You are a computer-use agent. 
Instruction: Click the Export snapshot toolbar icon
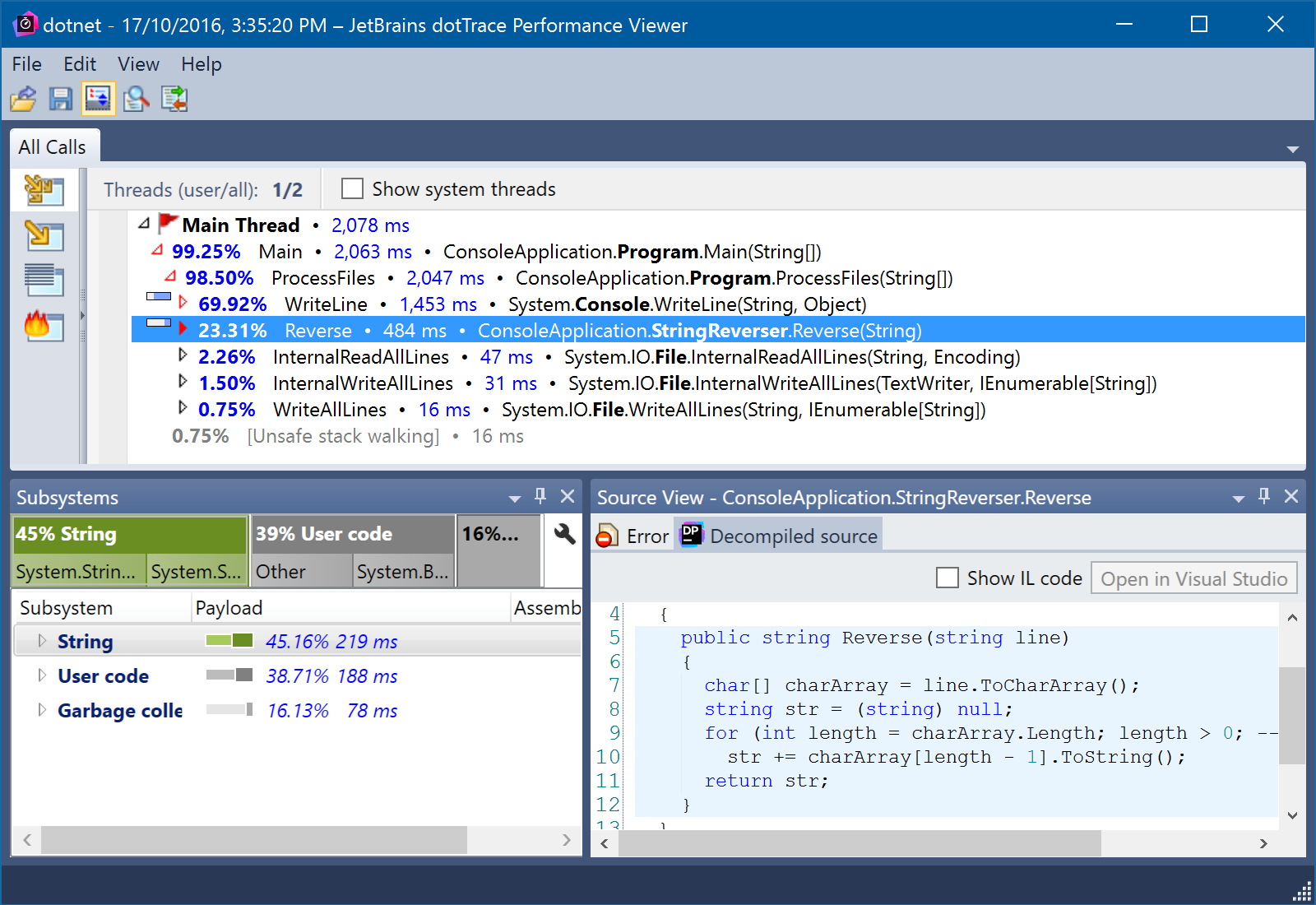coord(174,99)
